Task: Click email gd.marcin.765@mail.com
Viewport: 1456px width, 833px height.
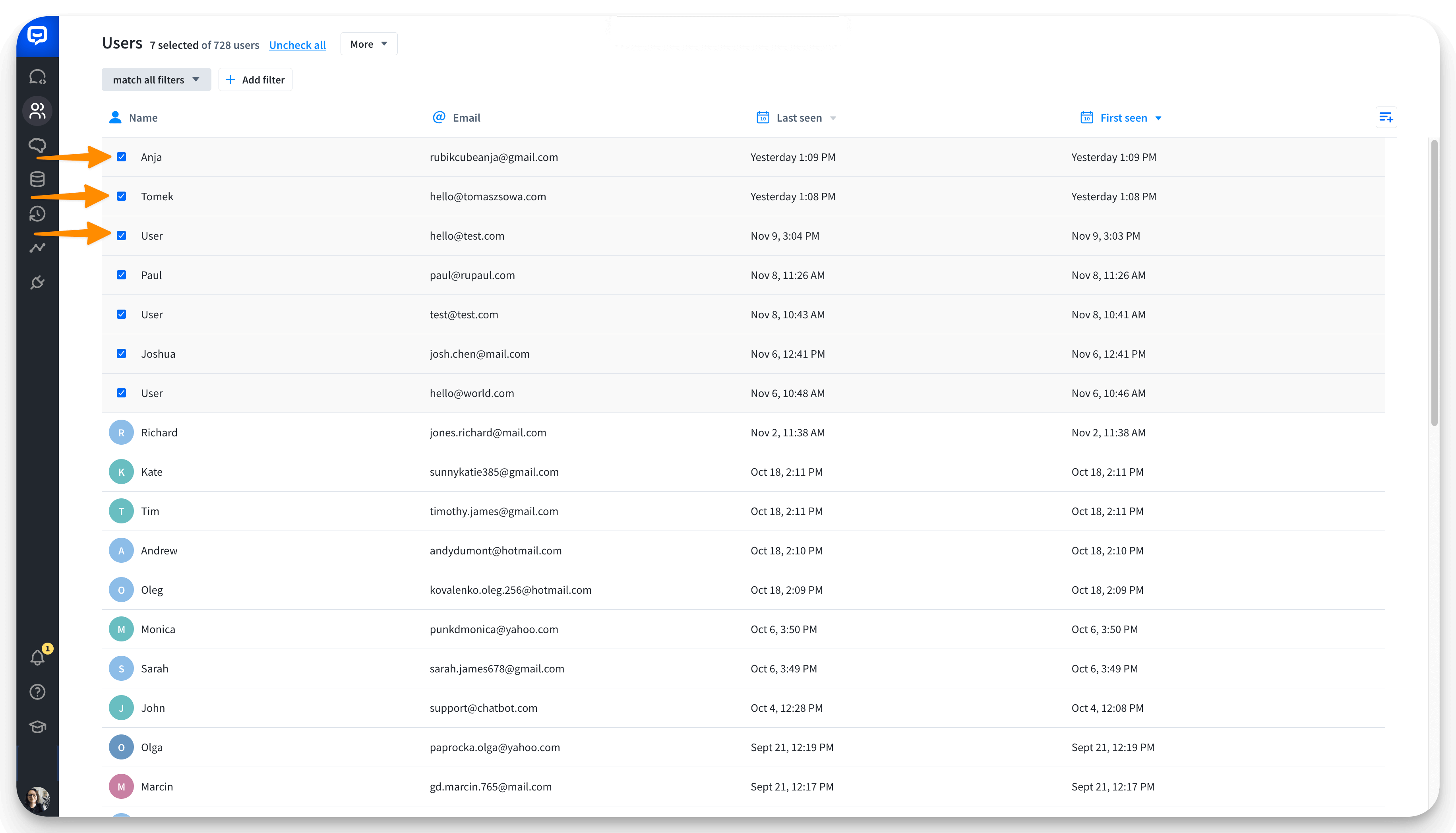Action: 491,787
